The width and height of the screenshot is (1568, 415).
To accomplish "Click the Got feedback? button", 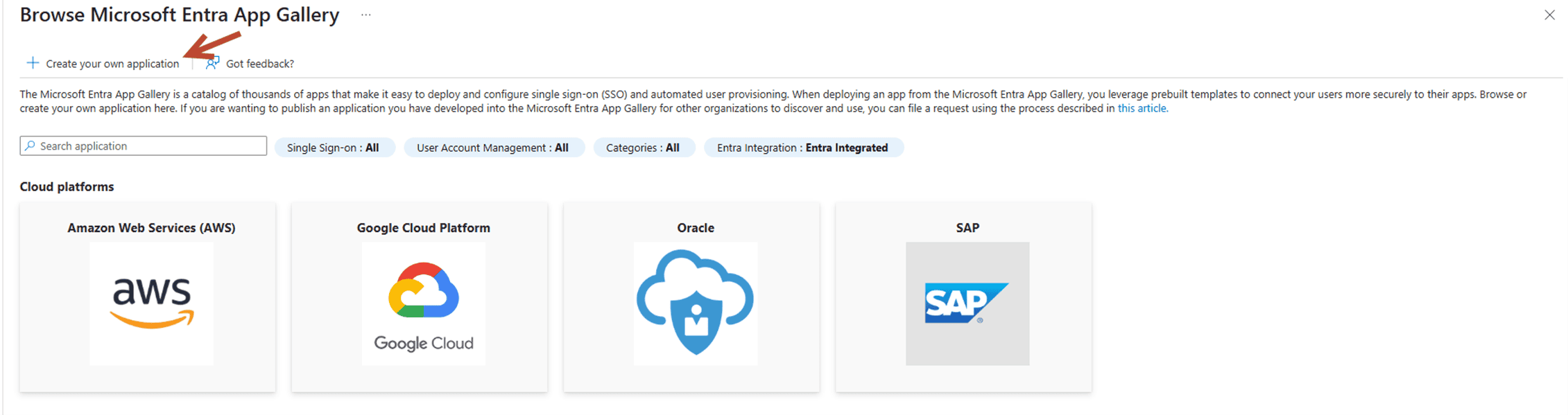I will 250,63.
